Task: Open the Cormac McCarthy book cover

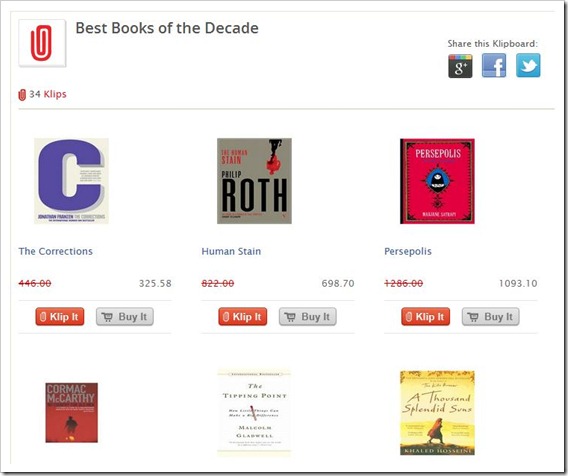Action: pyautogui.click(x=71, y=413)
